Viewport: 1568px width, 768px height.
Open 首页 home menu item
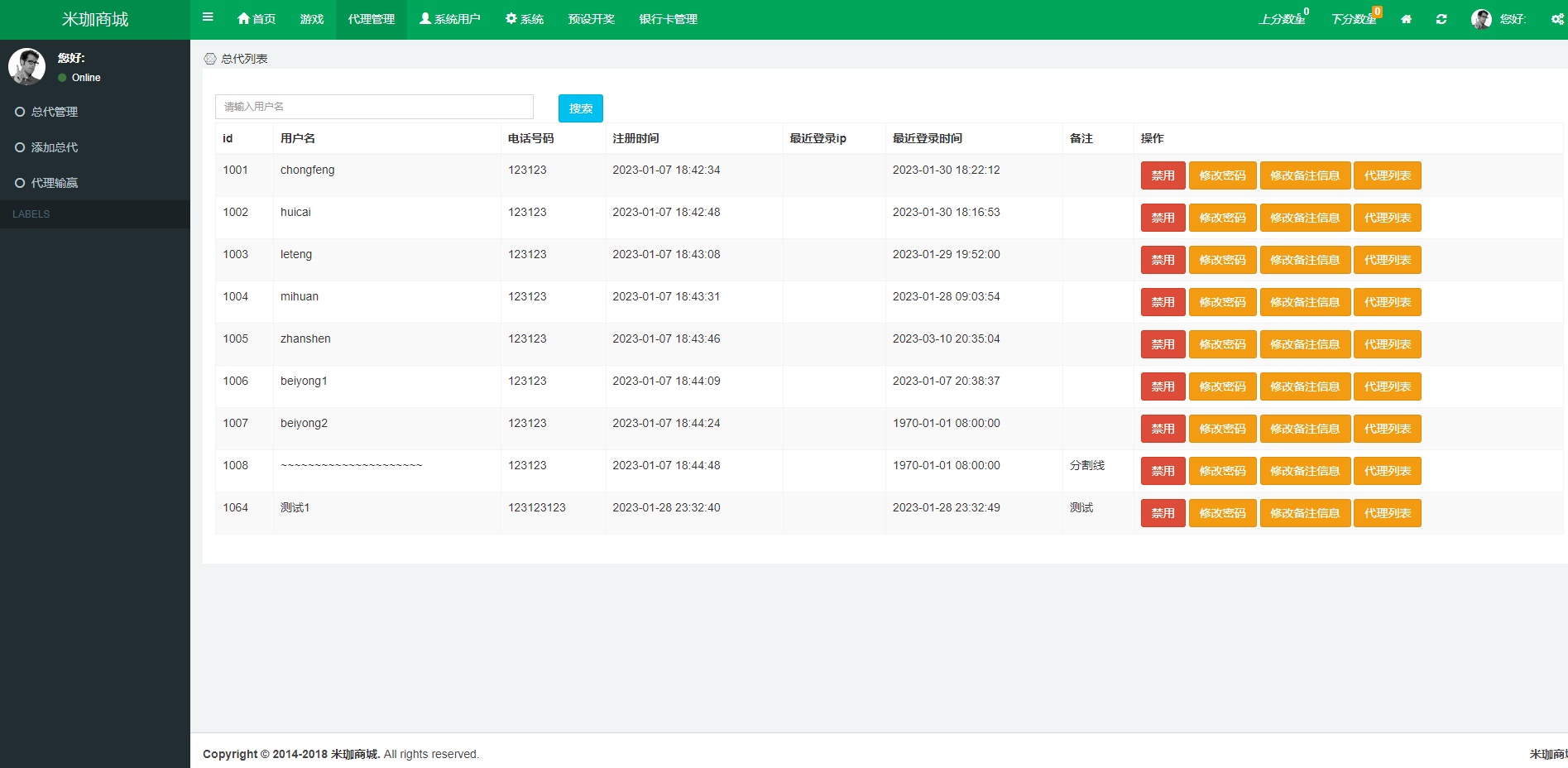(257, 19)
